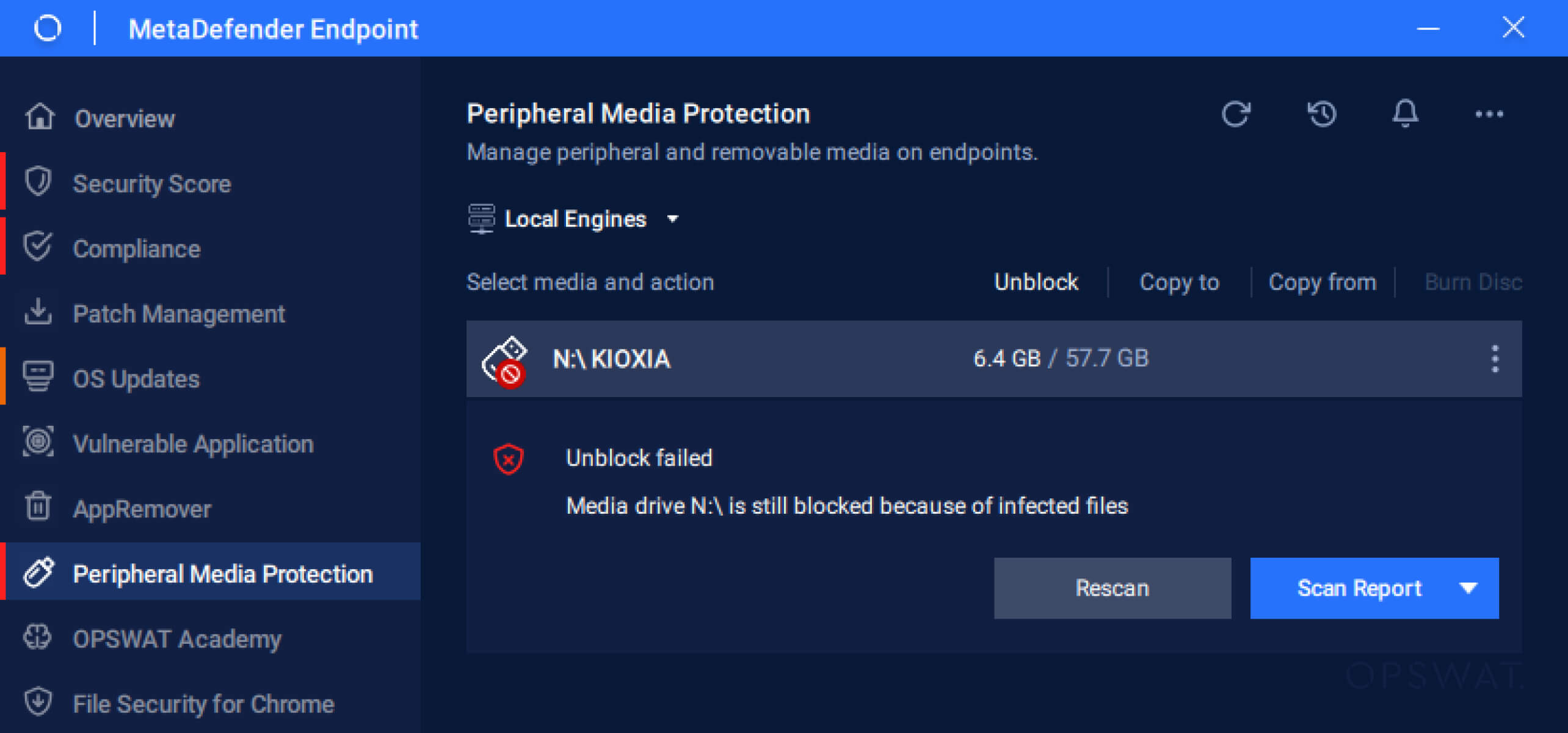This screenshot has height=733, width=1568.
Task: Click the notification bell icon
Action: (1406, 114)
